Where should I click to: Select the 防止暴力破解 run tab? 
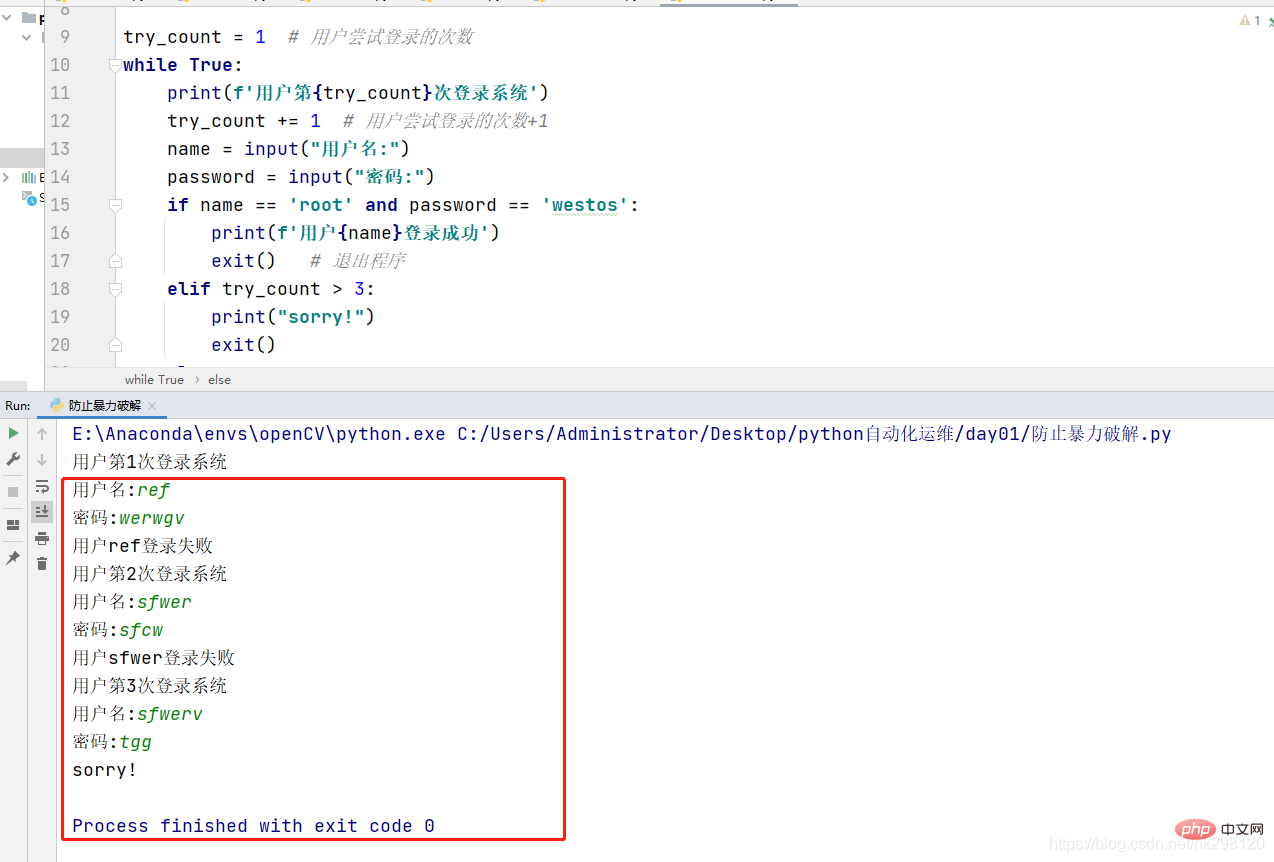click(x=104, y=406)
